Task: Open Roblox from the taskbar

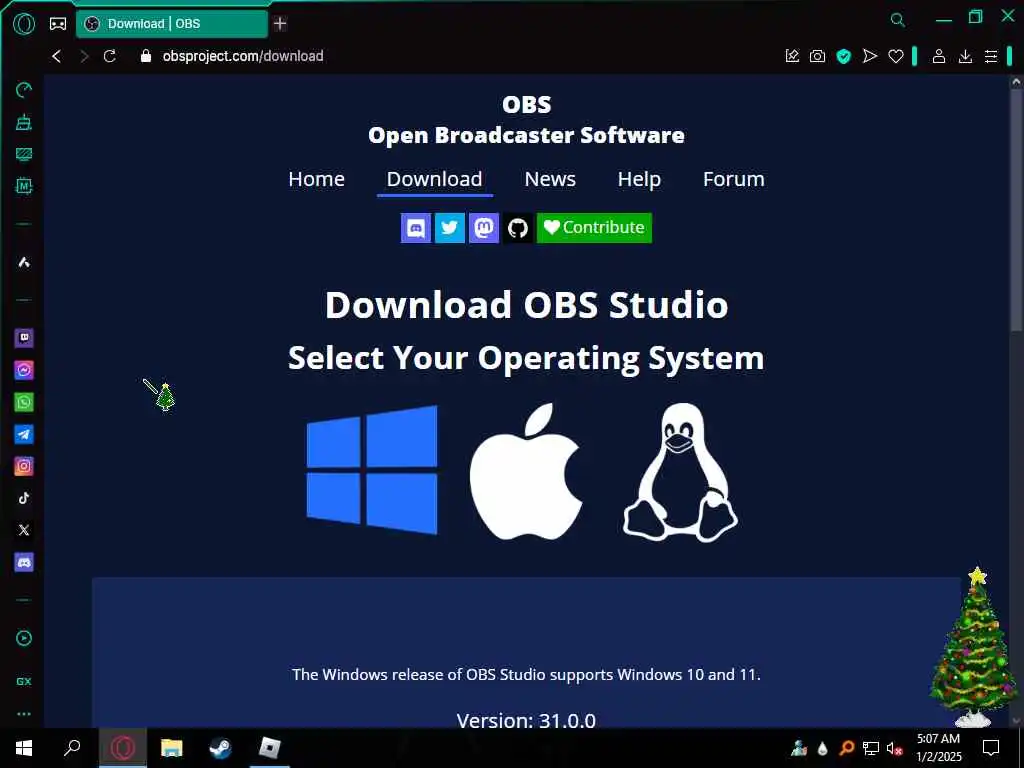Action: point(269,748)
